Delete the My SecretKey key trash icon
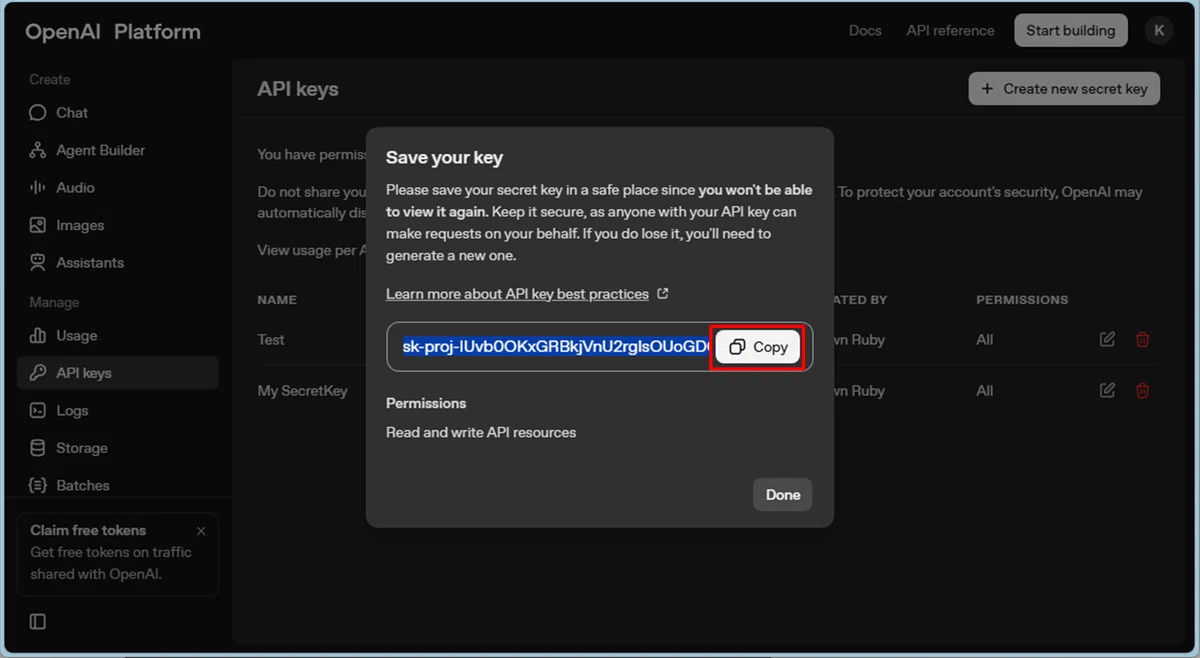Screen dimensions: 1200x658 click(x=1142, y=391)
